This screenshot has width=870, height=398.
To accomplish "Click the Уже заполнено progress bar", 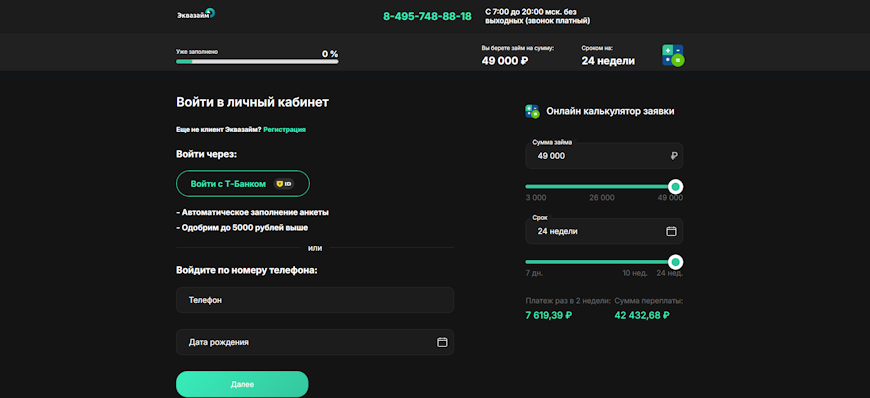I will point(257,62).
